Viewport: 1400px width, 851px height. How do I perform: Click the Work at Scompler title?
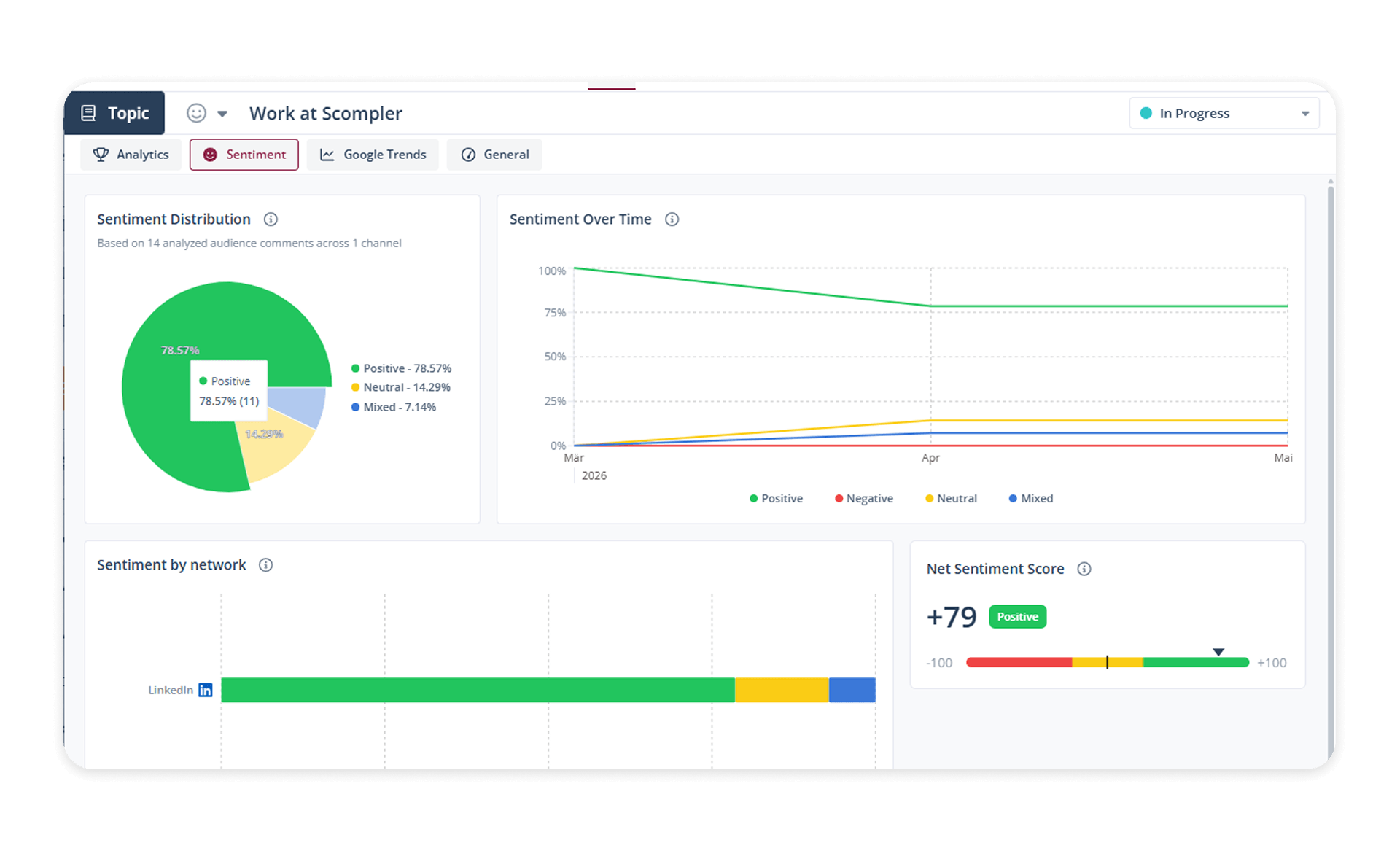(x=326, y=114)
